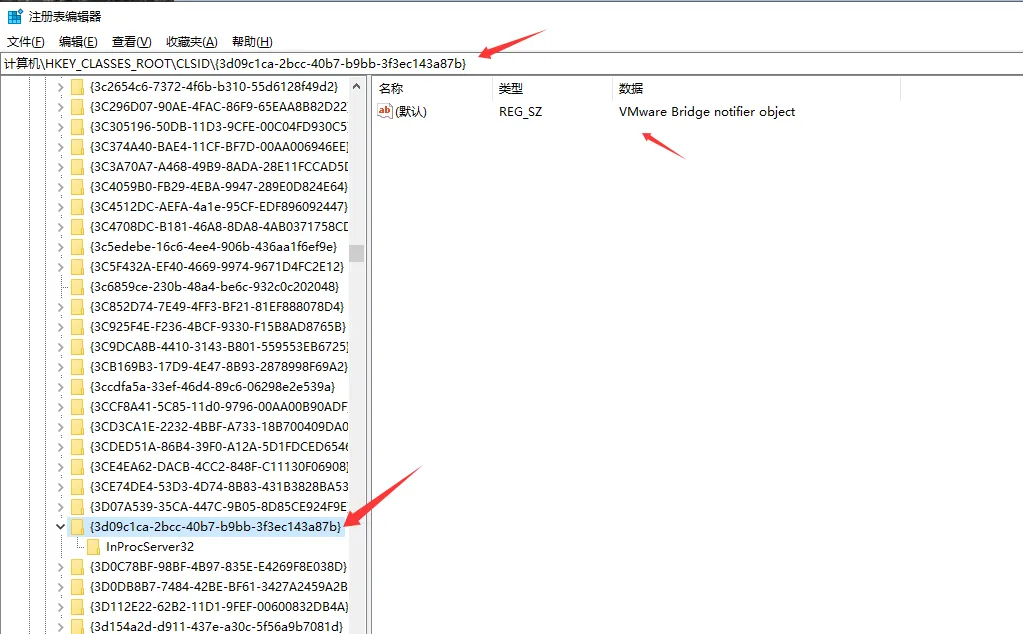Click folder icon of {3d09c1ca-2bcc-40b7-b9bb-3f3ec143a87b} key
Screen dimensions: 1023x634
coord(77,526)
